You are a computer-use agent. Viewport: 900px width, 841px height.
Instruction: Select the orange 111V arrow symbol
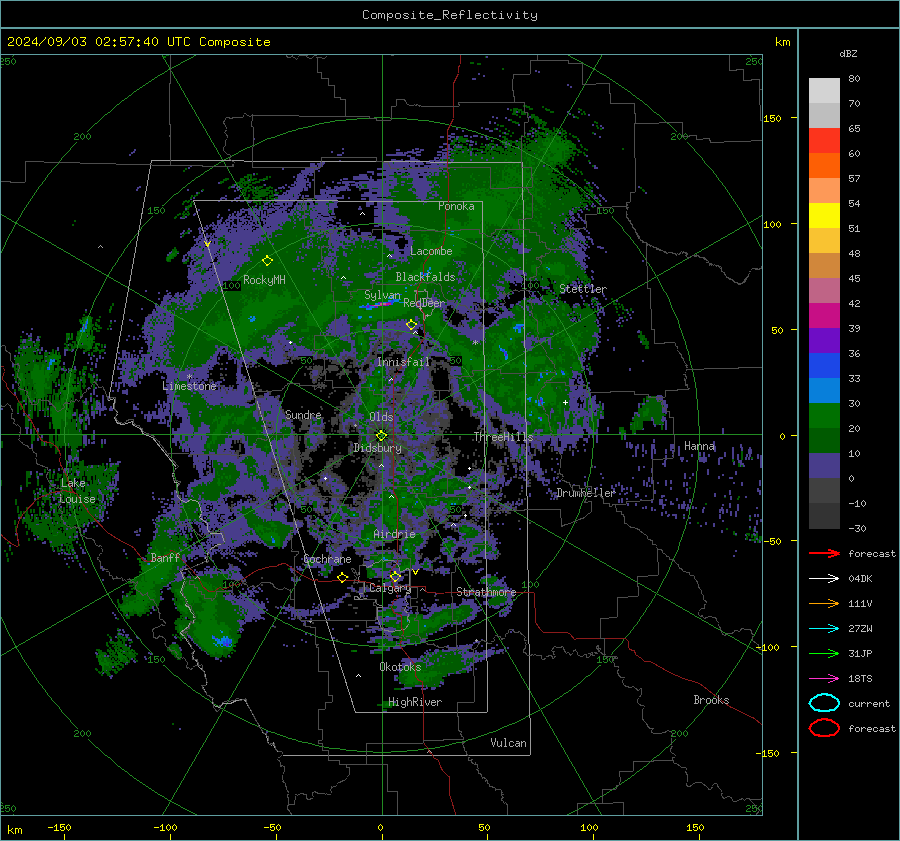point(824,603)
